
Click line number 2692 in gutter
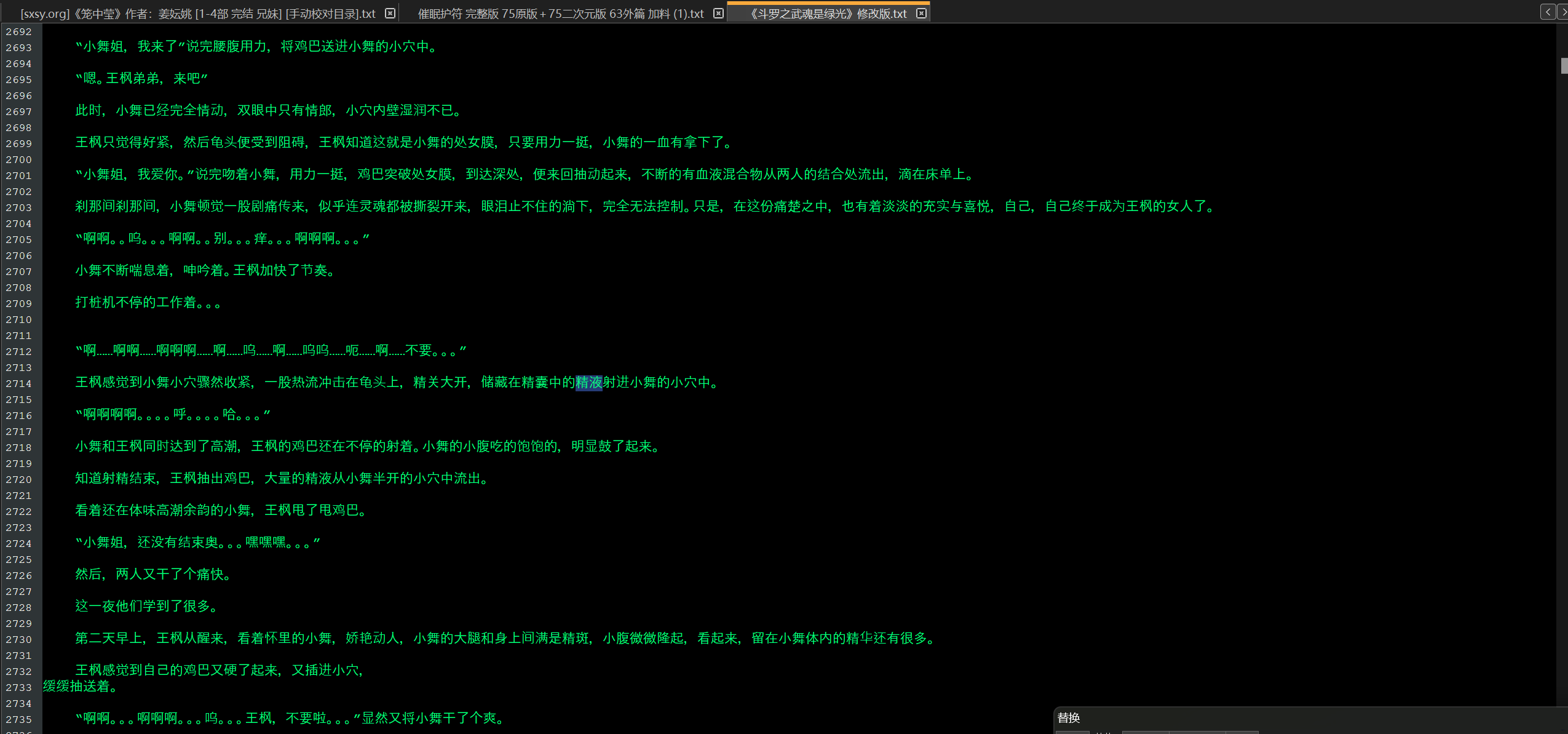pos(19,32)
